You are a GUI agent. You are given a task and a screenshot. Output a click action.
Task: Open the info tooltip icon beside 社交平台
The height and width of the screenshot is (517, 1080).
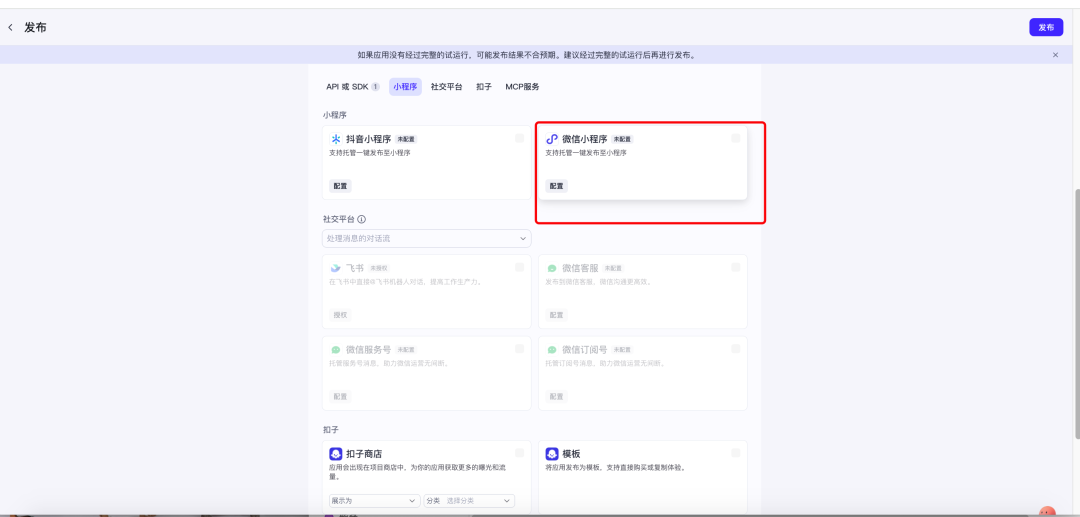click(362, 219)
